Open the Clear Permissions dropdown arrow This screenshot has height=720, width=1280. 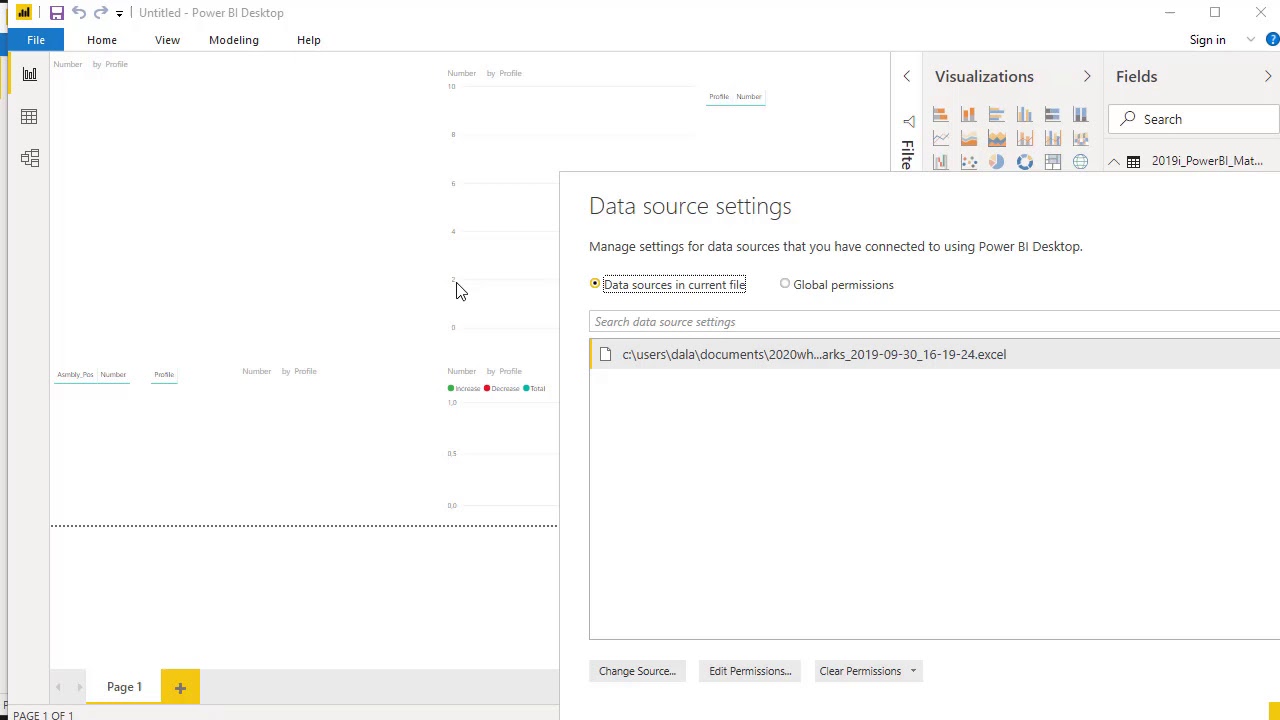(x=913, y=671)
